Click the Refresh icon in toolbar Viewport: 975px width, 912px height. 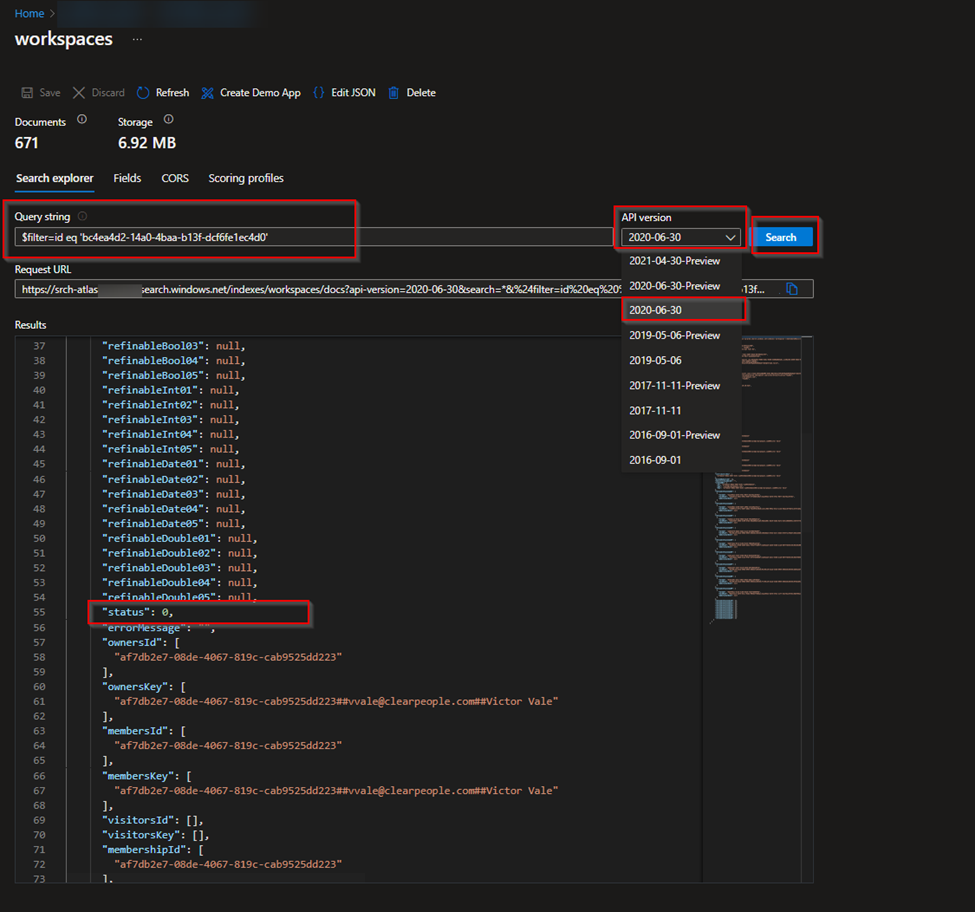click(x=143, y=93)
